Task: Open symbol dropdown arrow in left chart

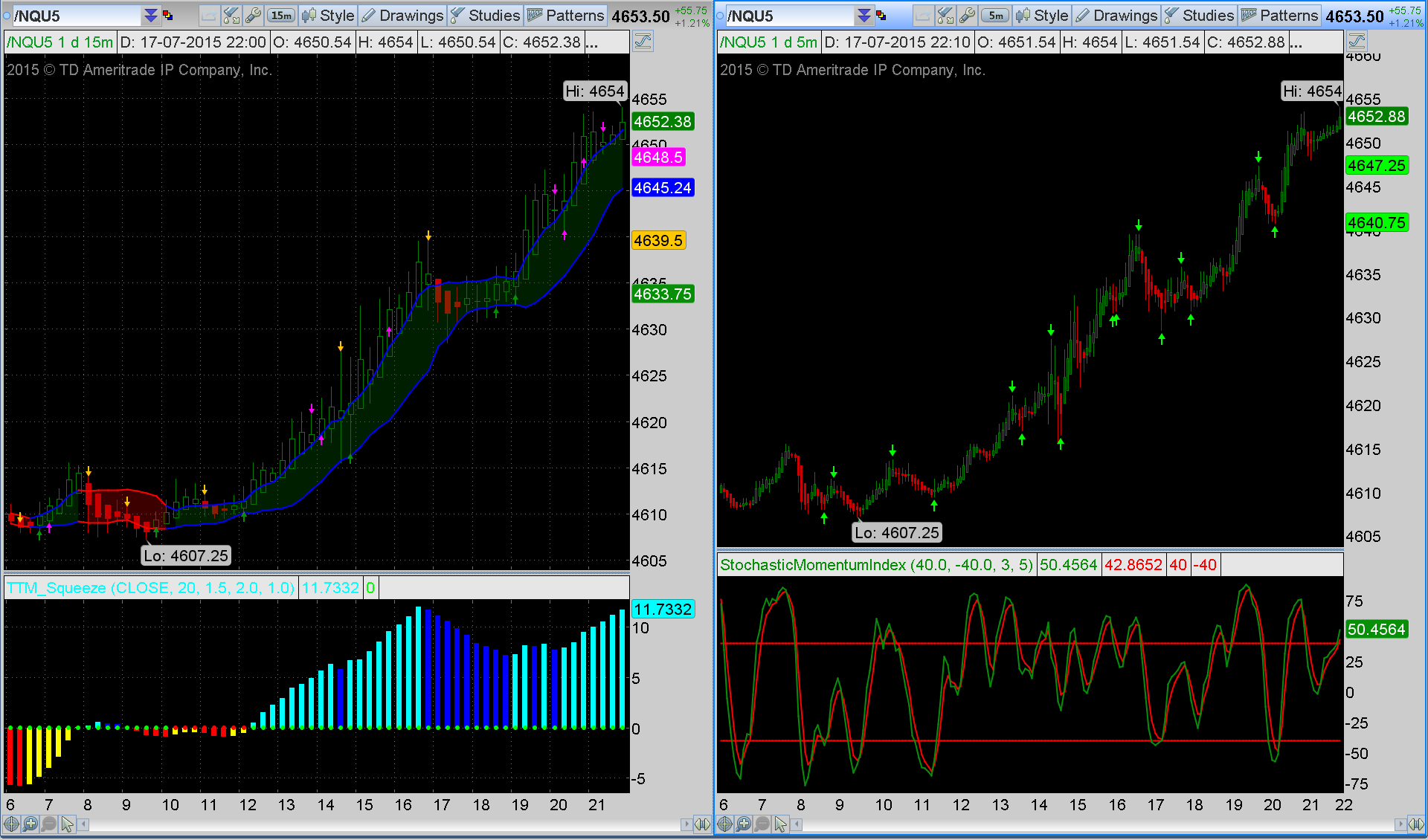Action: tap(151, 16)
